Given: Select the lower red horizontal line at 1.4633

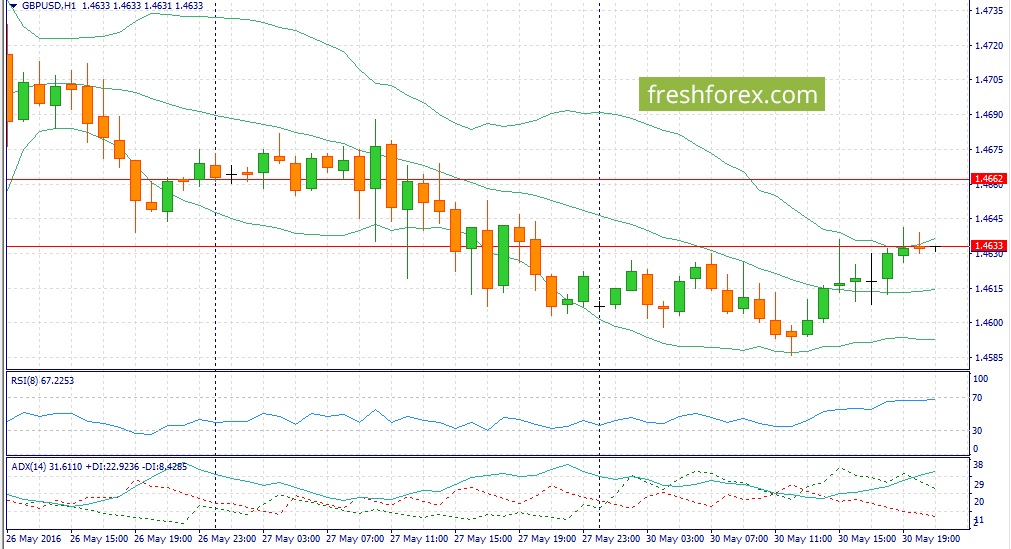Looking at the screenshot, I should coord(487,246).
